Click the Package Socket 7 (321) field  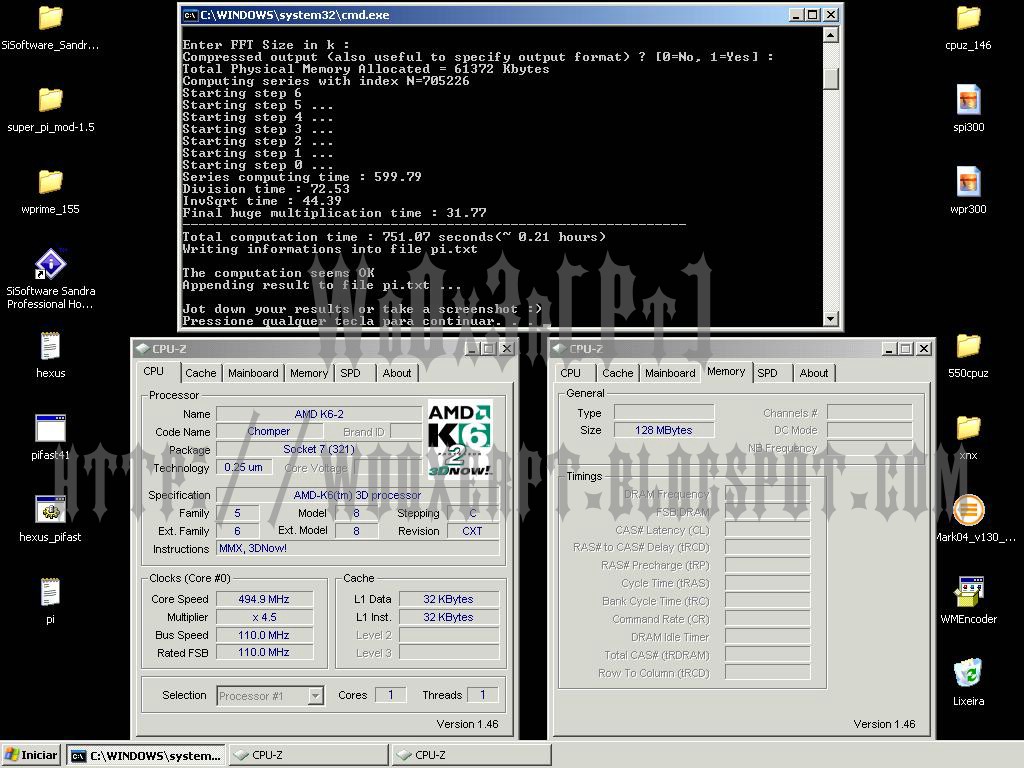[x=319, y=449]
